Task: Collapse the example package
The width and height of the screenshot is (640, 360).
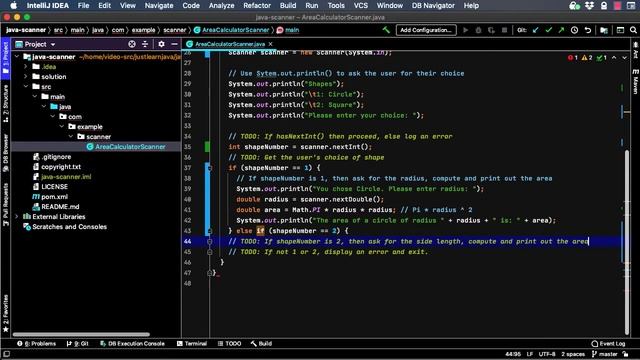Action: point(62,127)
